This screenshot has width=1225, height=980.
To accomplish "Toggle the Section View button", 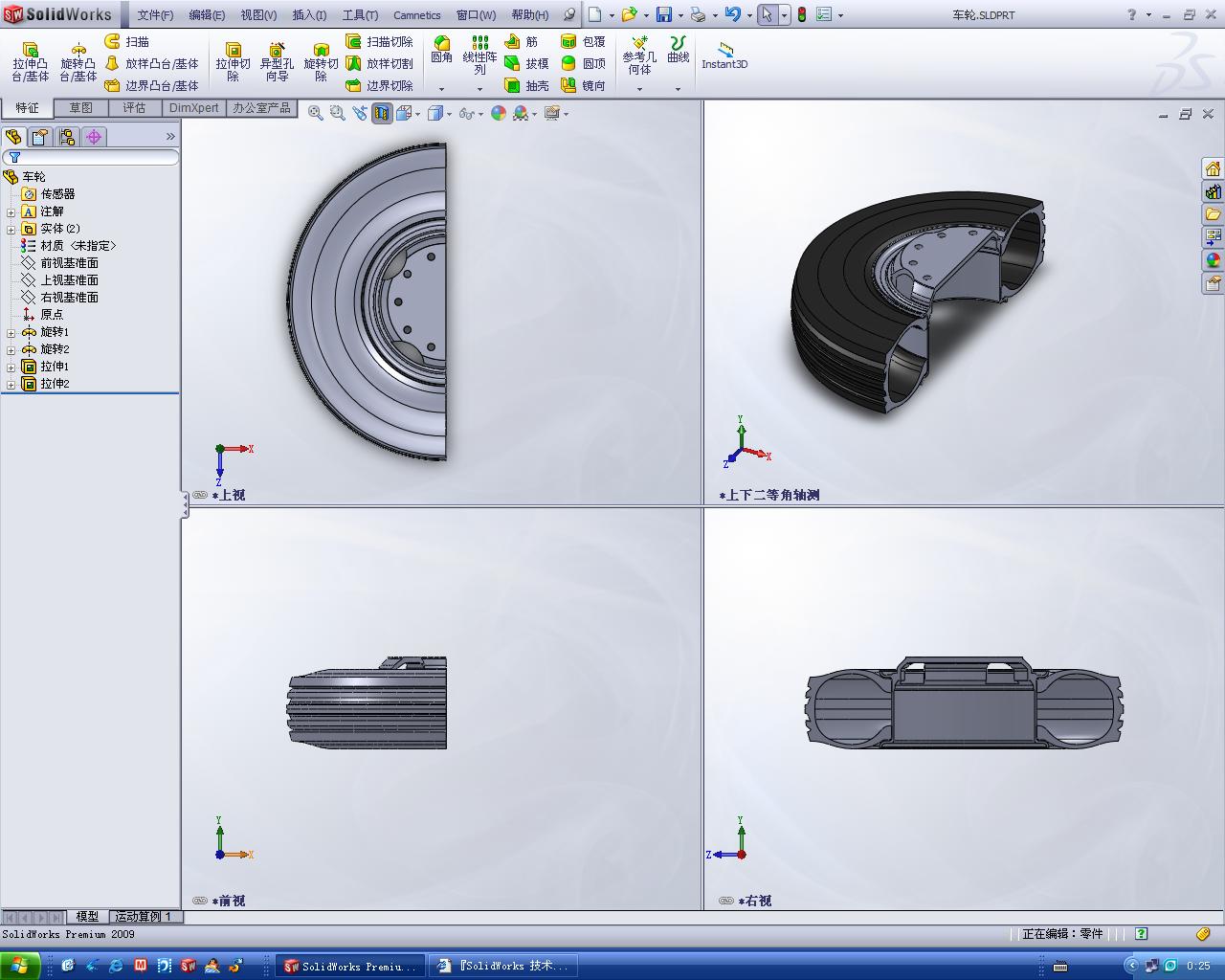I will tap(382, 113).
